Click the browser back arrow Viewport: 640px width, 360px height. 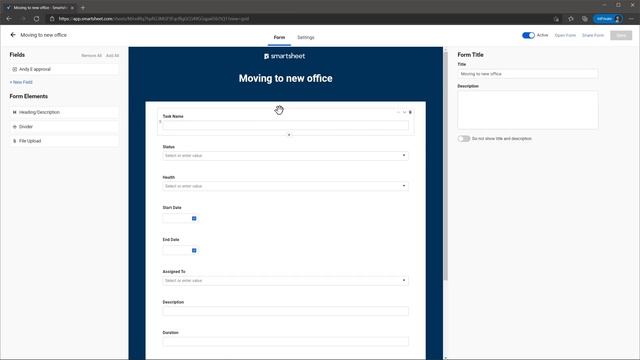point(9,19)
